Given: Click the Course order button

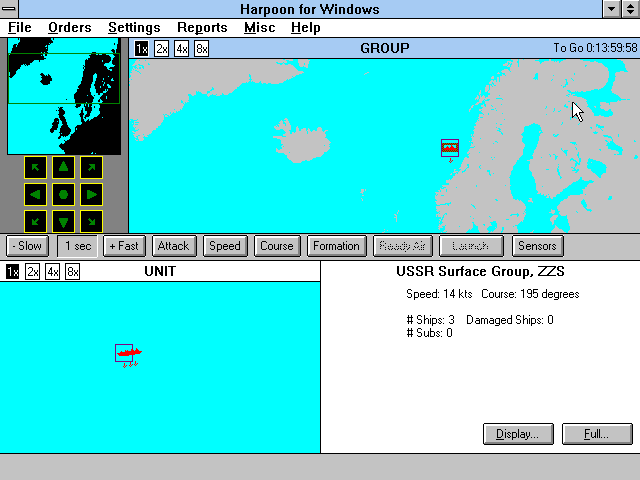Looking at the screenshot, I should [x=277, y=246].
